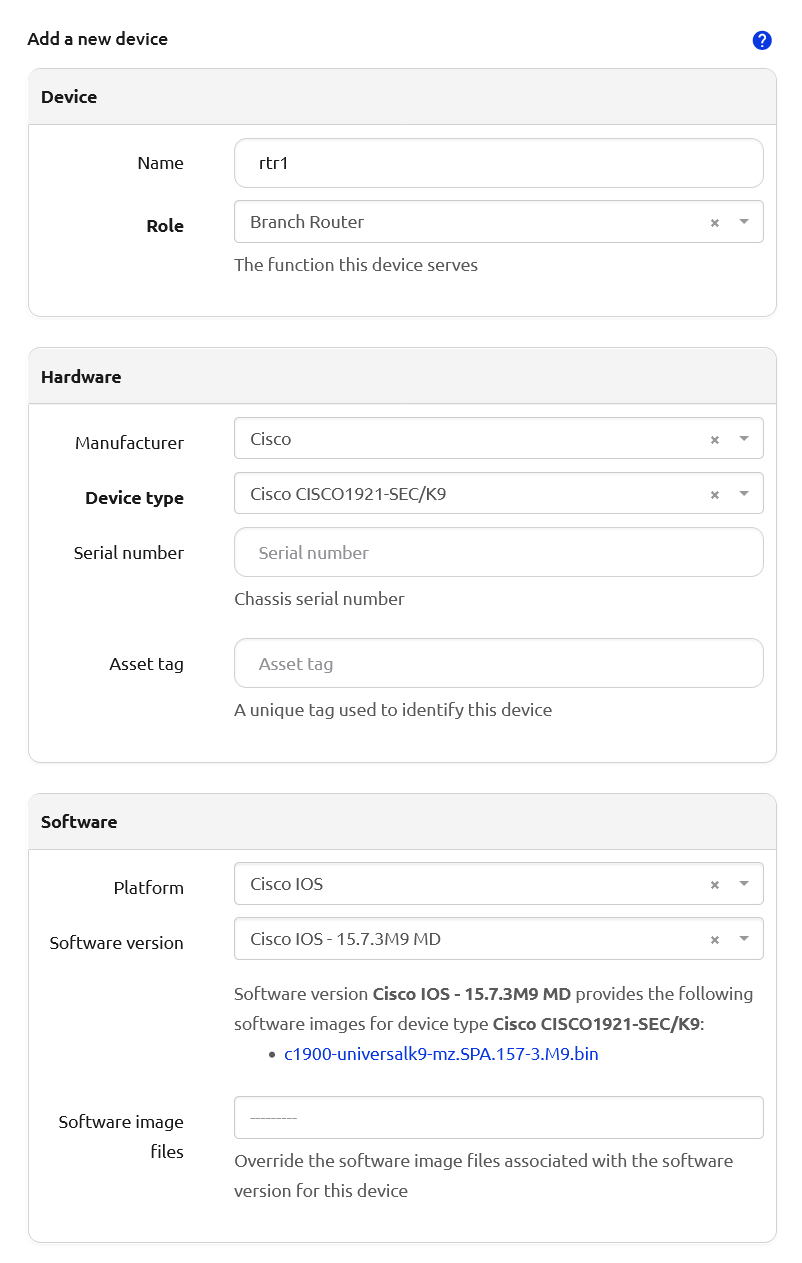Clear the Cisco manufacturer selection
This screenshot has width=802, height=1263.
pyautogui.click(x=714, y=438)
